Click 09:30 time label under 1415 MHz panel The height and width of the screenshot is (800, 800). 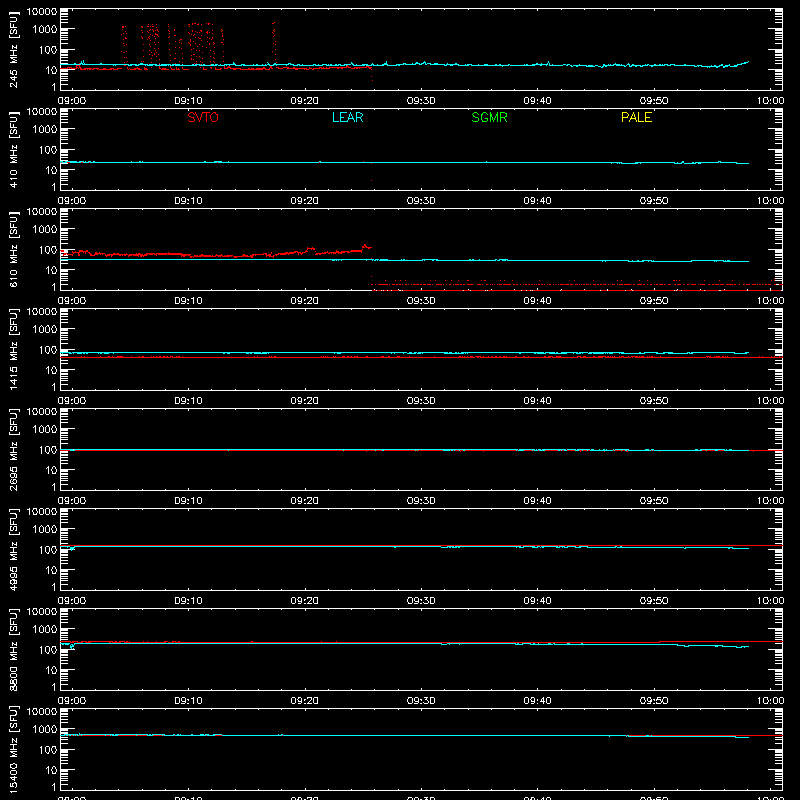[421, 401]
